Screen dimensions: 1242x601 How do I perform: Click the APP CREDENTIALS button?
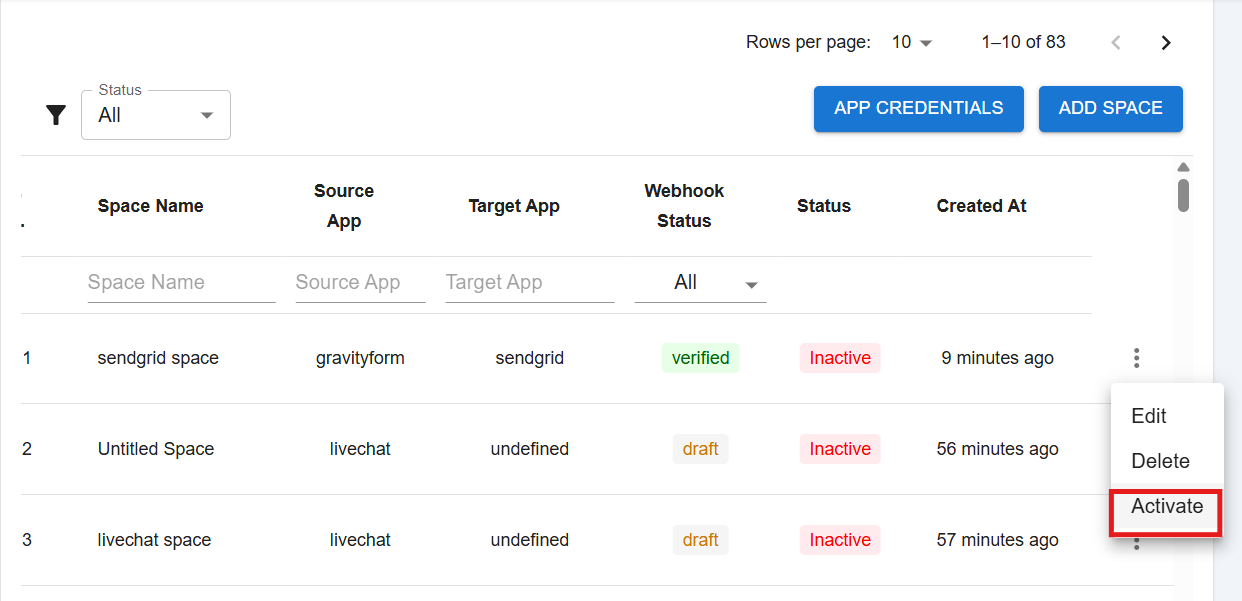click(x=918, y=108)
